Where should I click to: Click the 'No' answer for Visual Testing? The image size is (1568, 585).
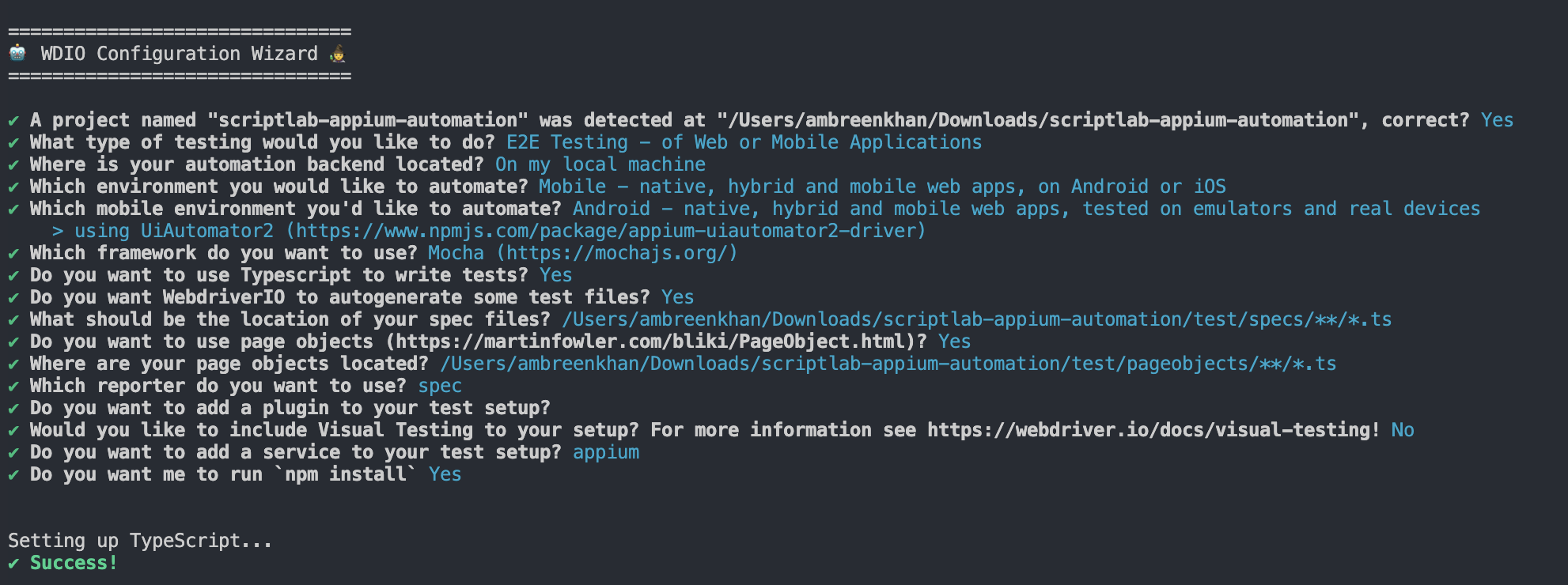(x=1402, y=430)
